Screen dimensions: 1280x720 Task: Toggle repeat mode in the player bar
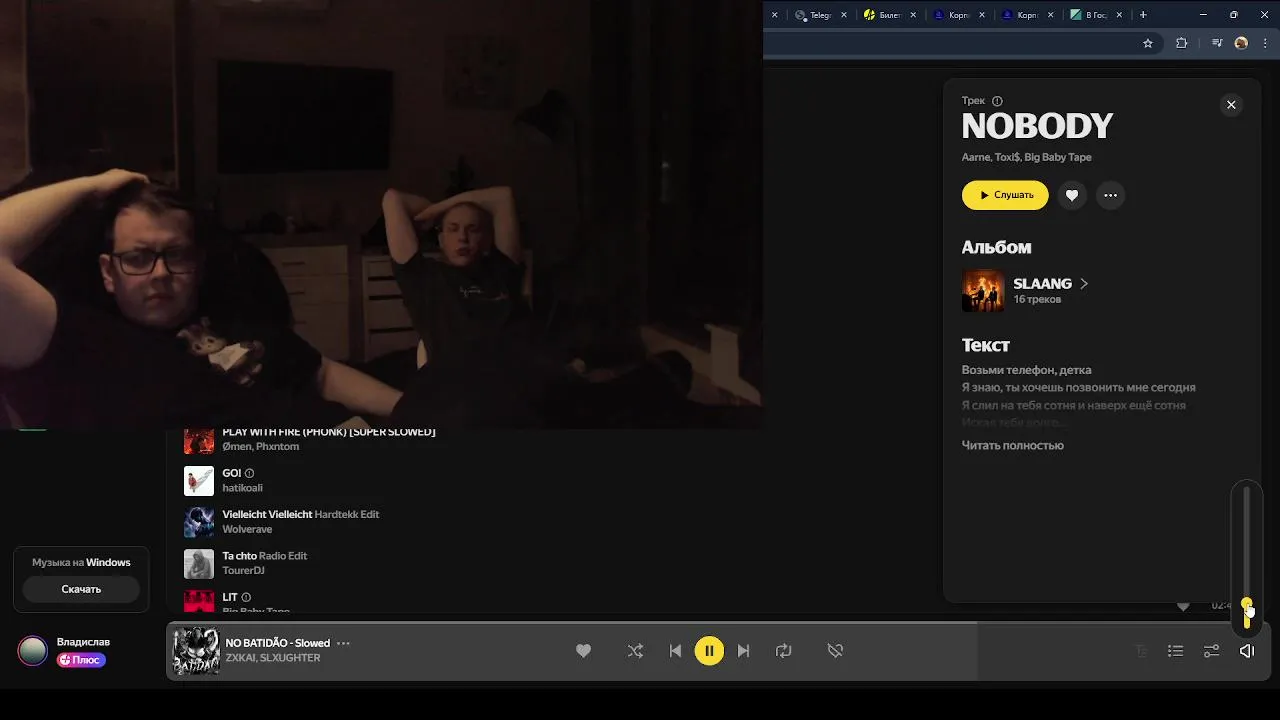click(x=783, y=651)
